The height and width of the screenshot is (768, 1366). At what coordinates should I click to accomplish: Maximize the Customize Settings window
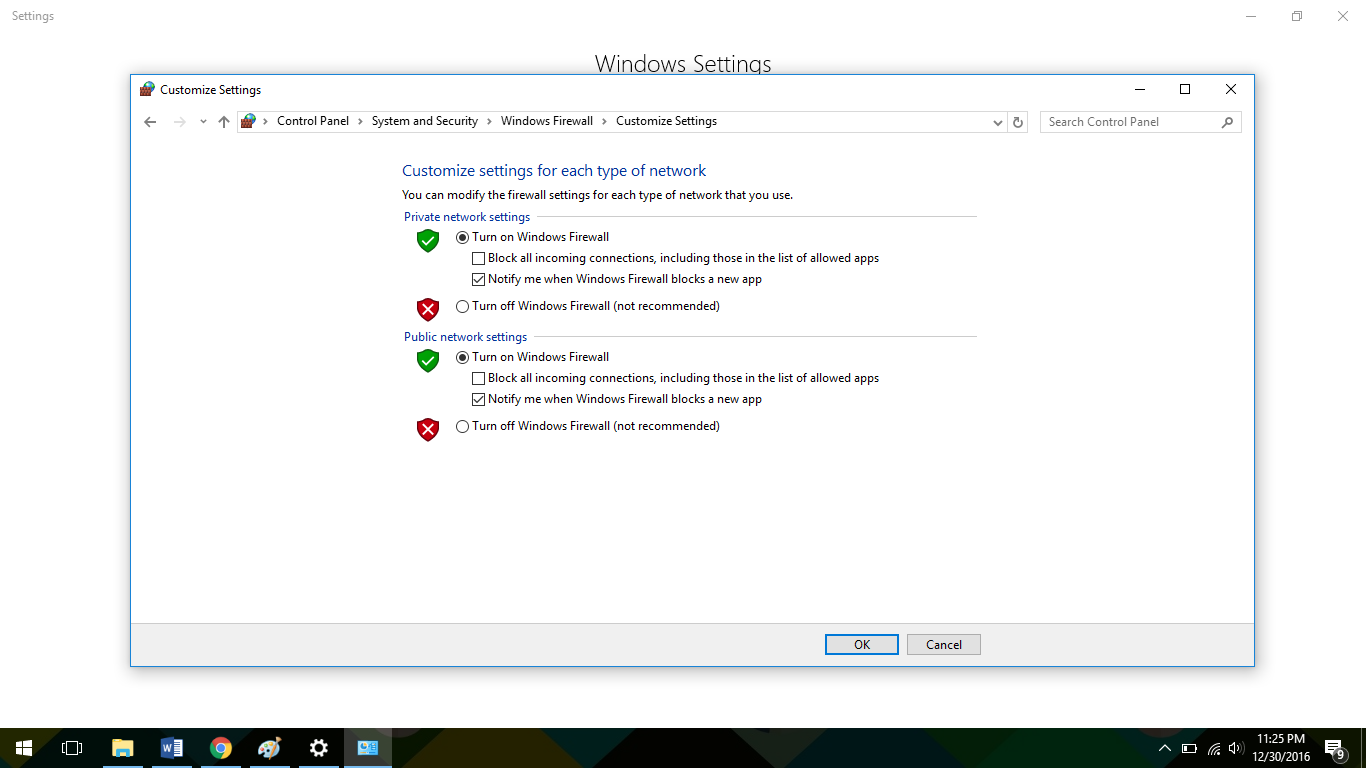[x=1185, y=89]
